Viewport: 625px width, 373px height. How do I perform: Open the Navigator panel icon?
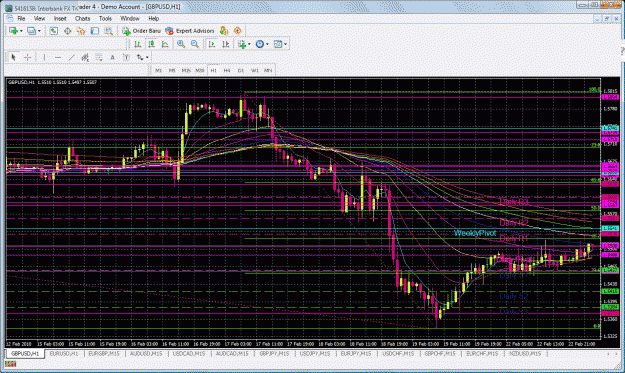[81, 31]
